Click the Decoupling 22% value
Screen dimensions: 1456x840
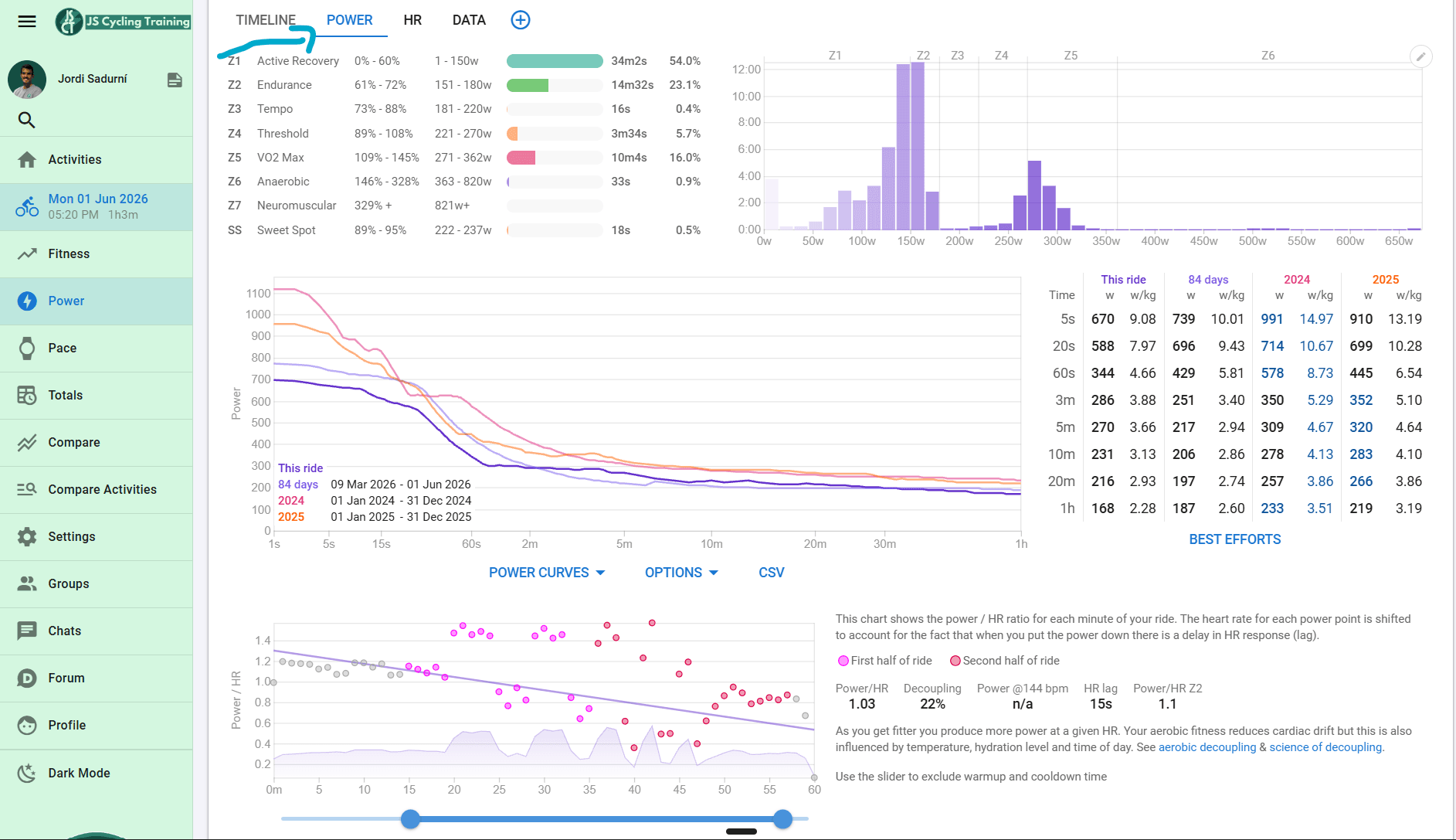coord(932,704)
